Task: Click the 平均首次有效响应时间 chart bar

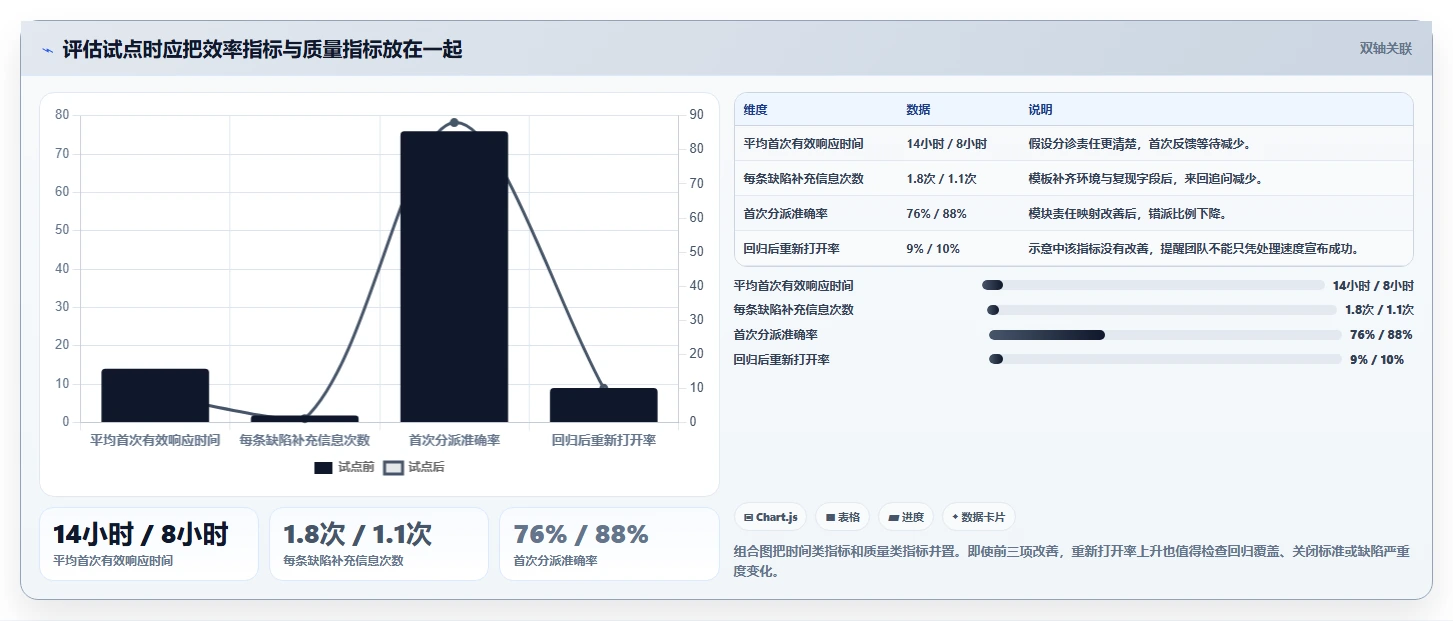Action: click(155, 395)
